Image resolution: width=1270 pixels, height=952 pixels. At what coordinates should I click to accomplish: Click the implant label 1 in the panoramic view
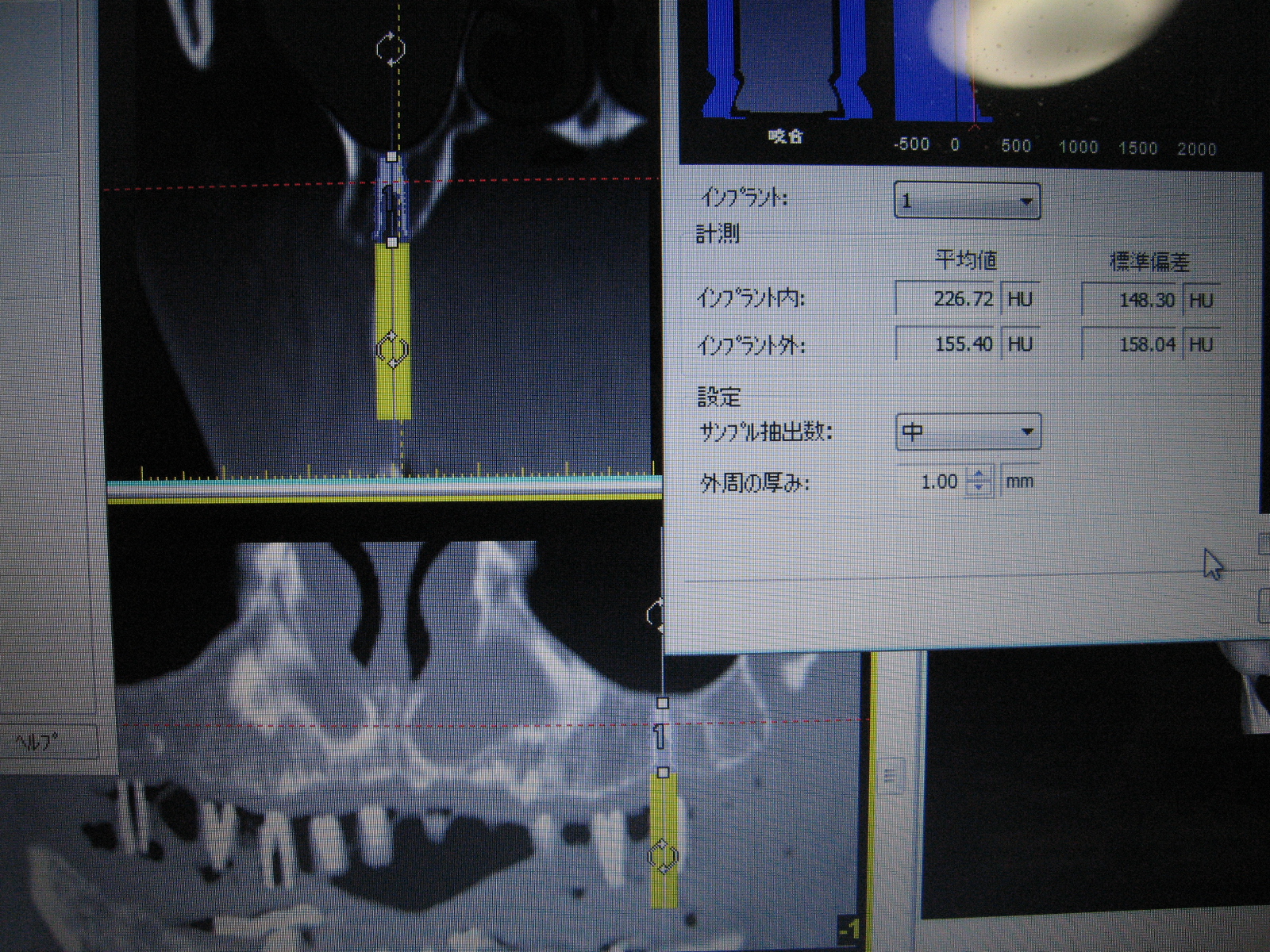[659, 735]
